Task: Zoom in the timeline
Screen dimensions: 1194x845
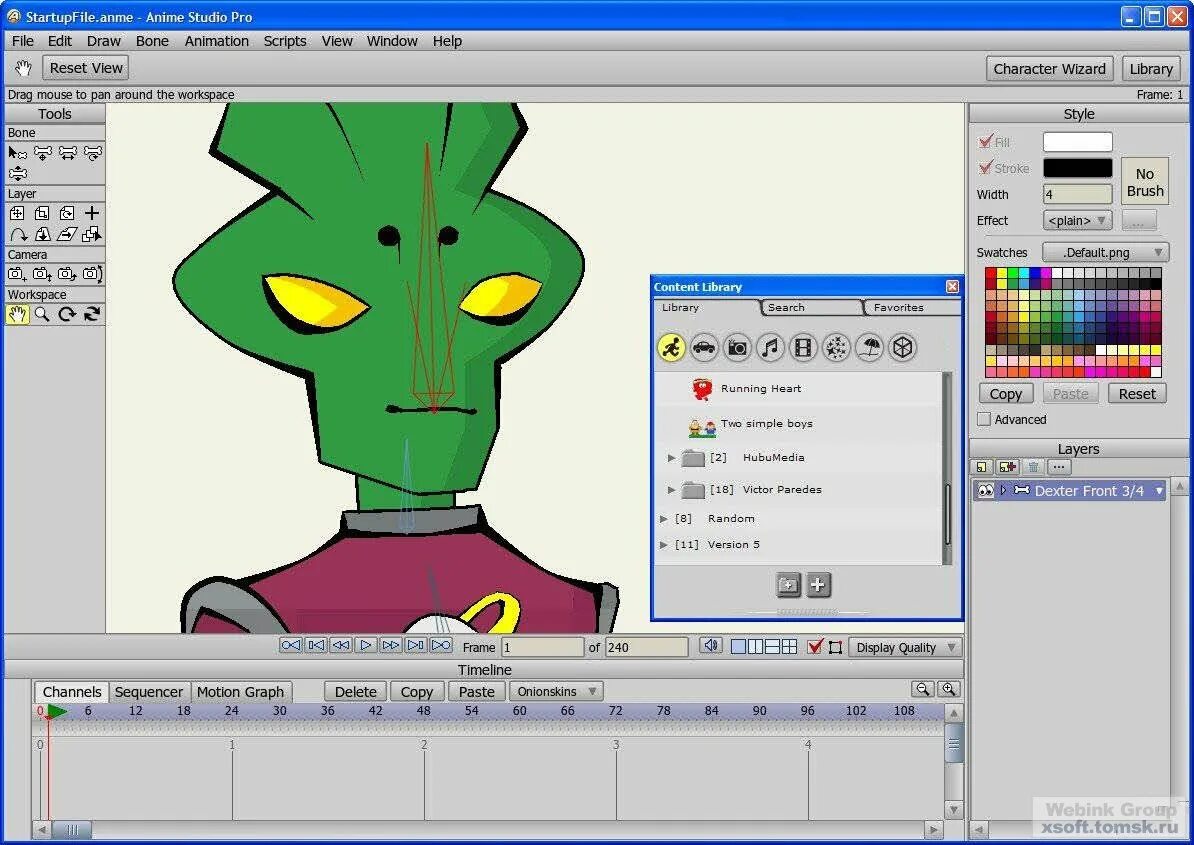Action: [948, 689]
